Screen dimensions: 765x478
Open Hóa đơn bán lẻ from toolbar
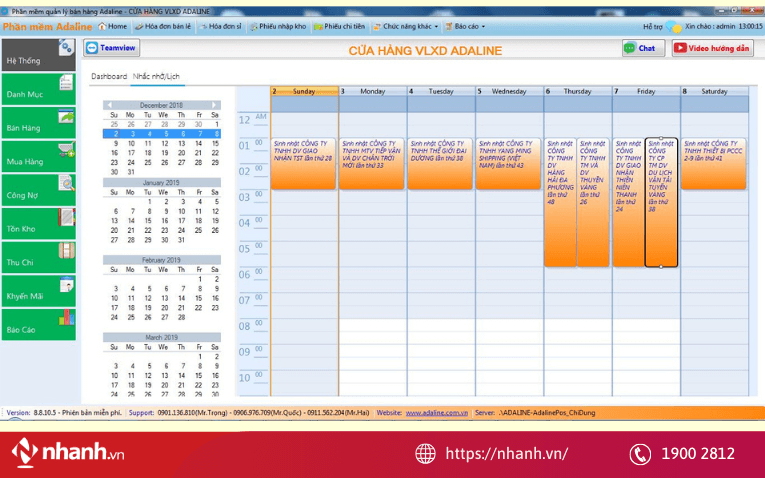point(163,26)
